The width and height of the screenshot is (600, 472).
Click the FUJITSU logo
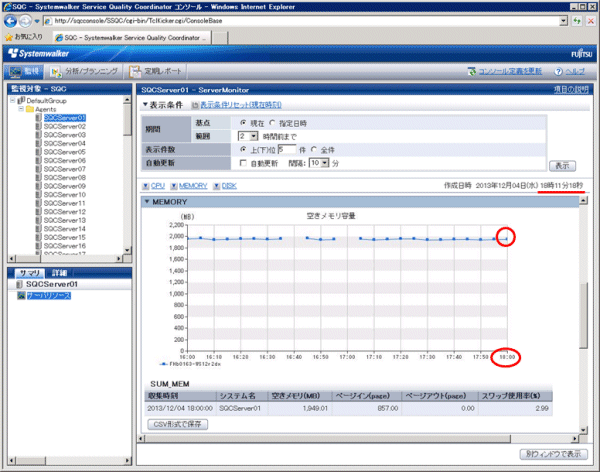pyautogui.click(x=582, y=54)
